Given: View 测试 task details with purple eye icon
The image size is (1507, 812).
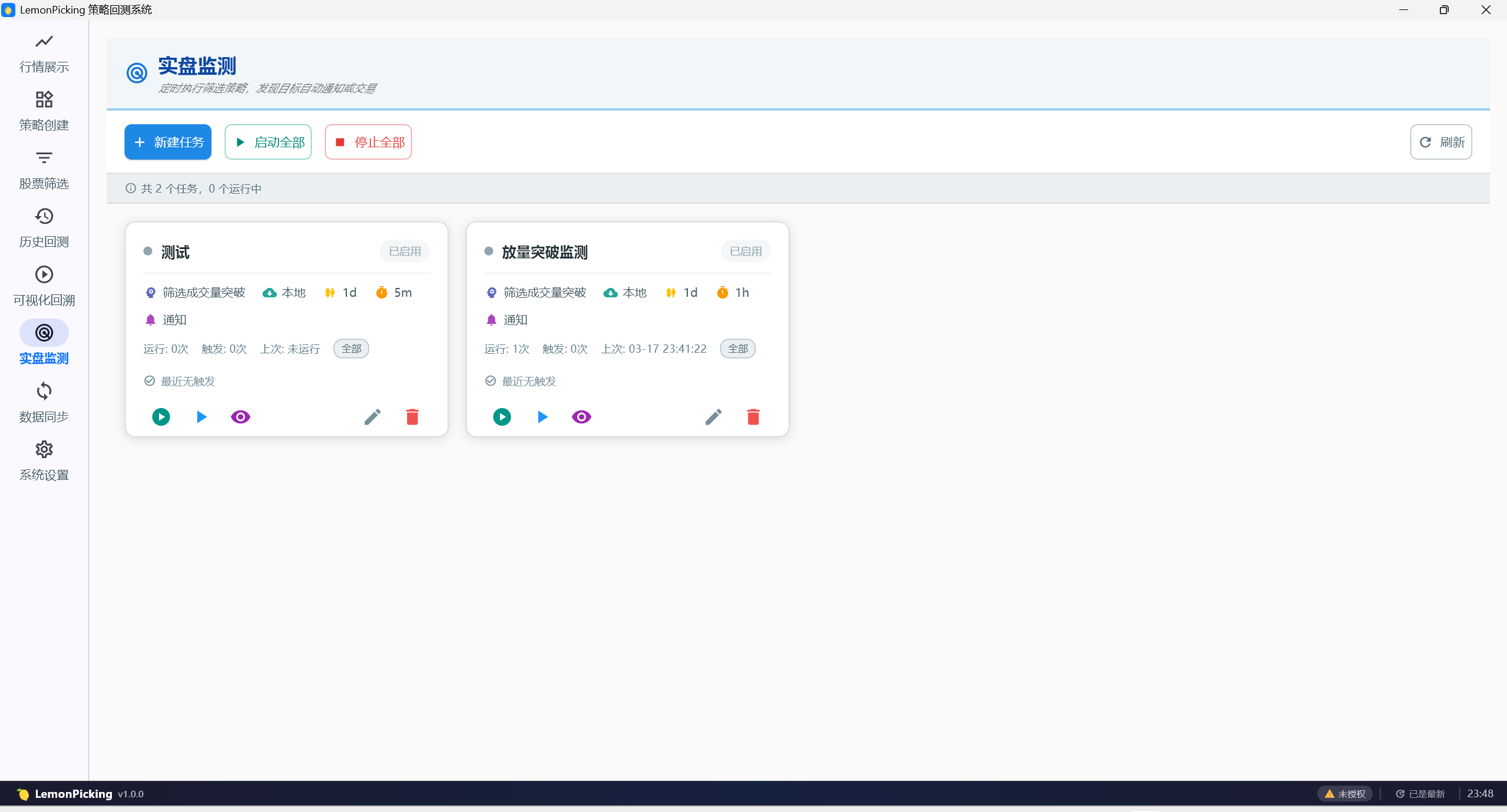Looking at the screenshot, I should pos(240,417).
